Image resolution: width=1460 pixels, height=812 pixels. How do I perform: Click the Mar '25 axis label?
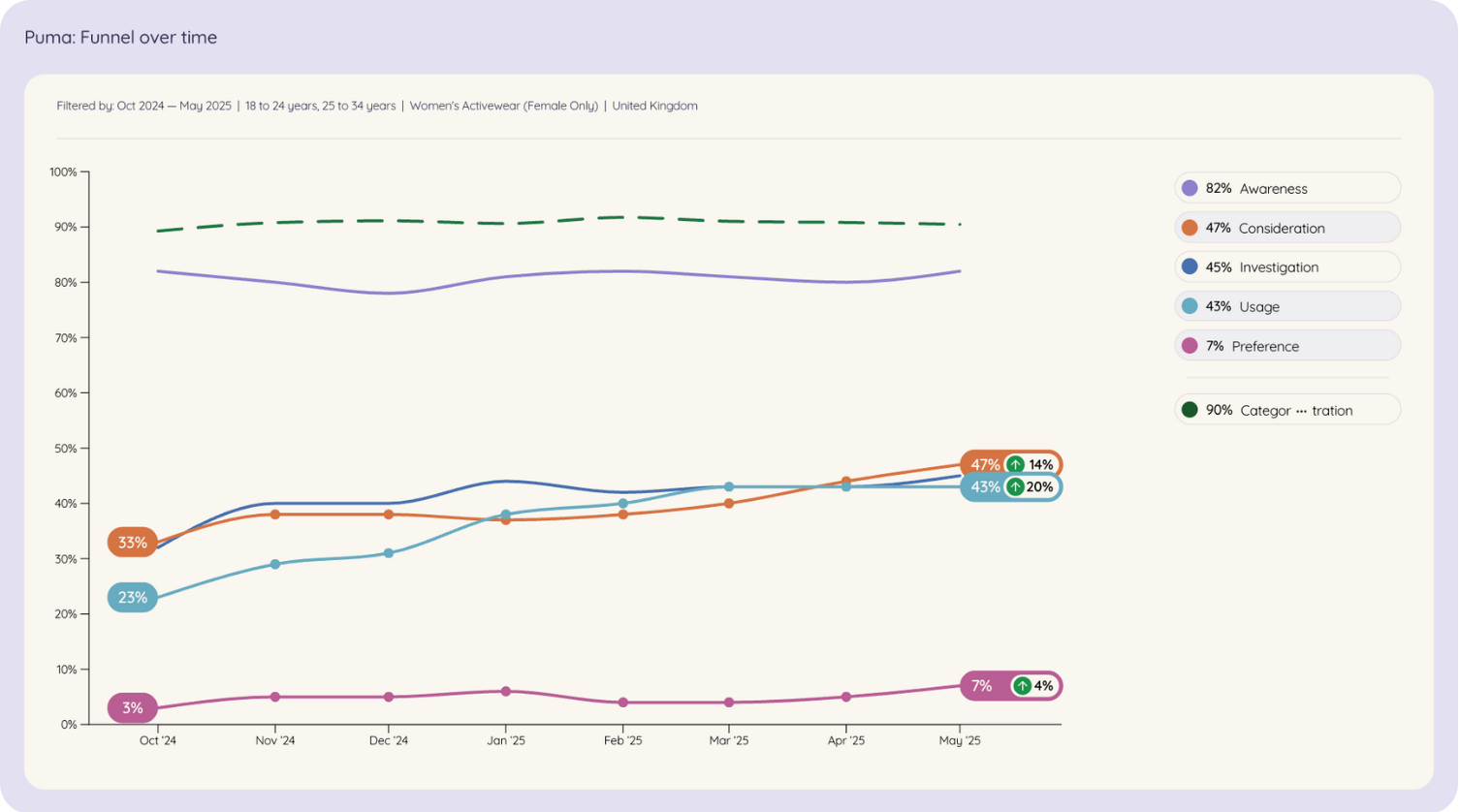[729, 740]
